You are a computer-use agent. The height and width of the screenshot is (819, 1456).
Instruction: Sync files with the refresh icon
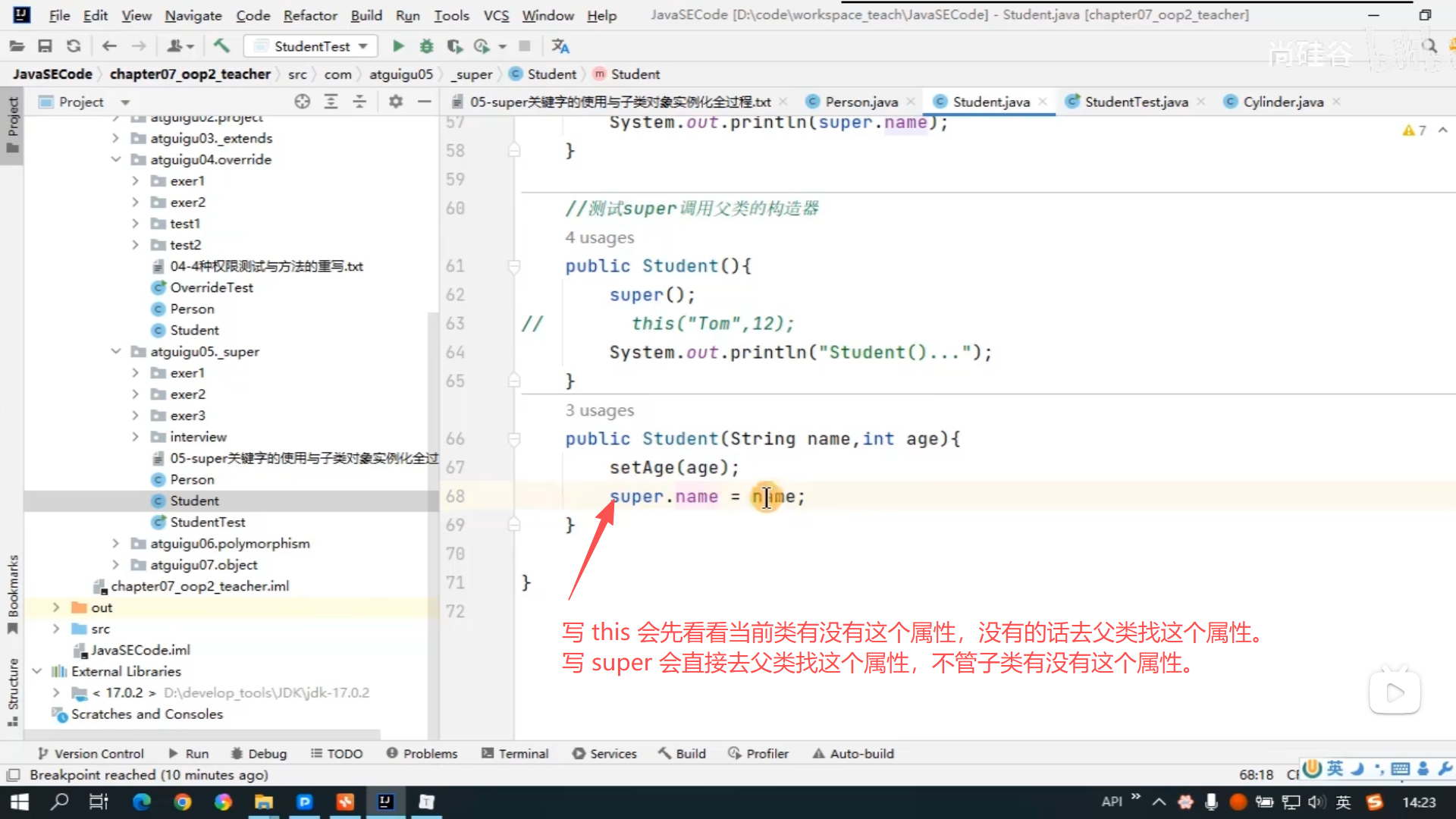pyautogui.click(x=74, y=46)
